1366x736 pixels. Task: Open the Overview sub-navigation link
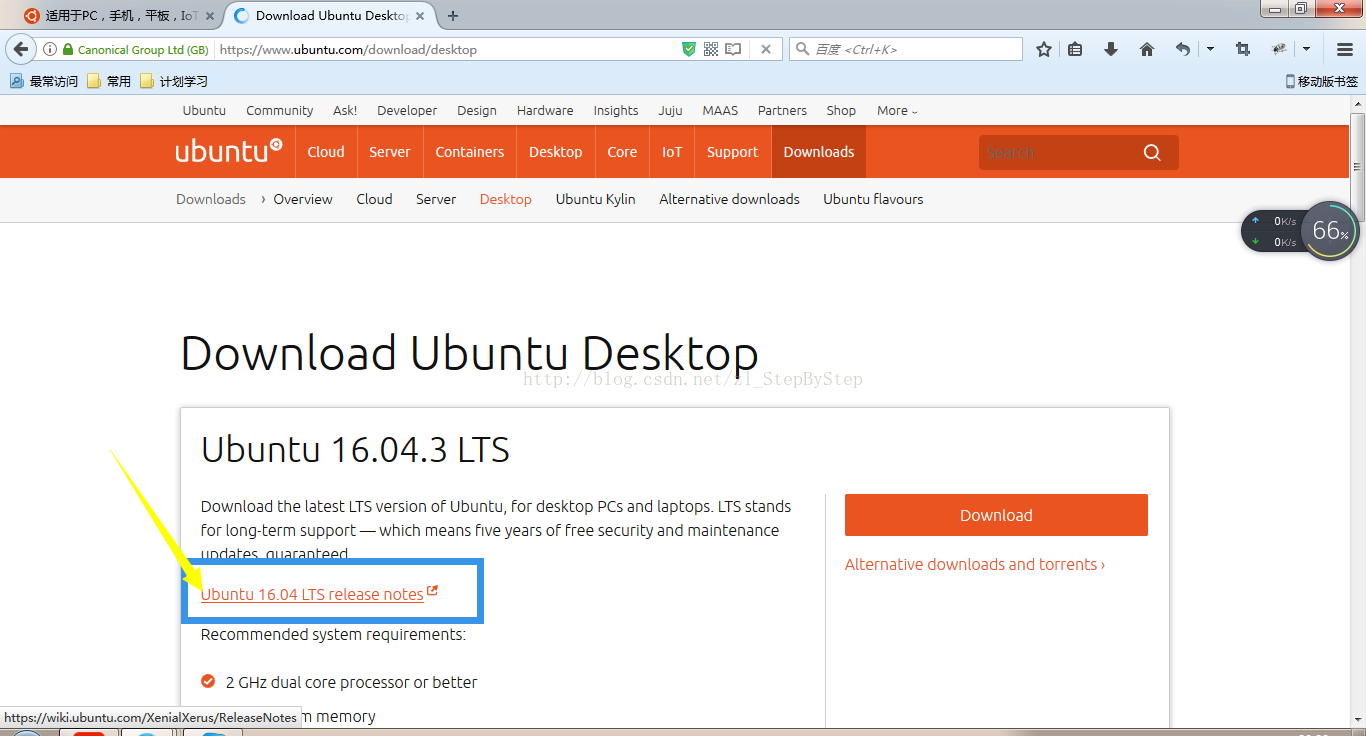[303, 199]
